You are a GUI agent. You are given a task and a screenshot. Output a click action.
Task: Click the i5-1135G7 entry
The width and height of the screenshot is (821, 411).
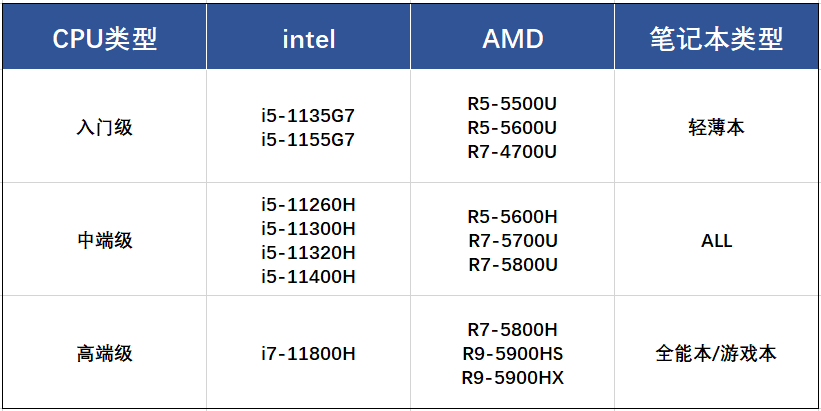click(308, 116)
